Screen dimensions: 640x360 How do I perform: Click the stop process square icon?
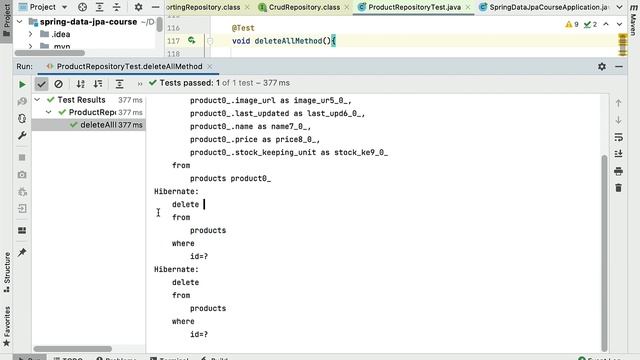(22, 158)
